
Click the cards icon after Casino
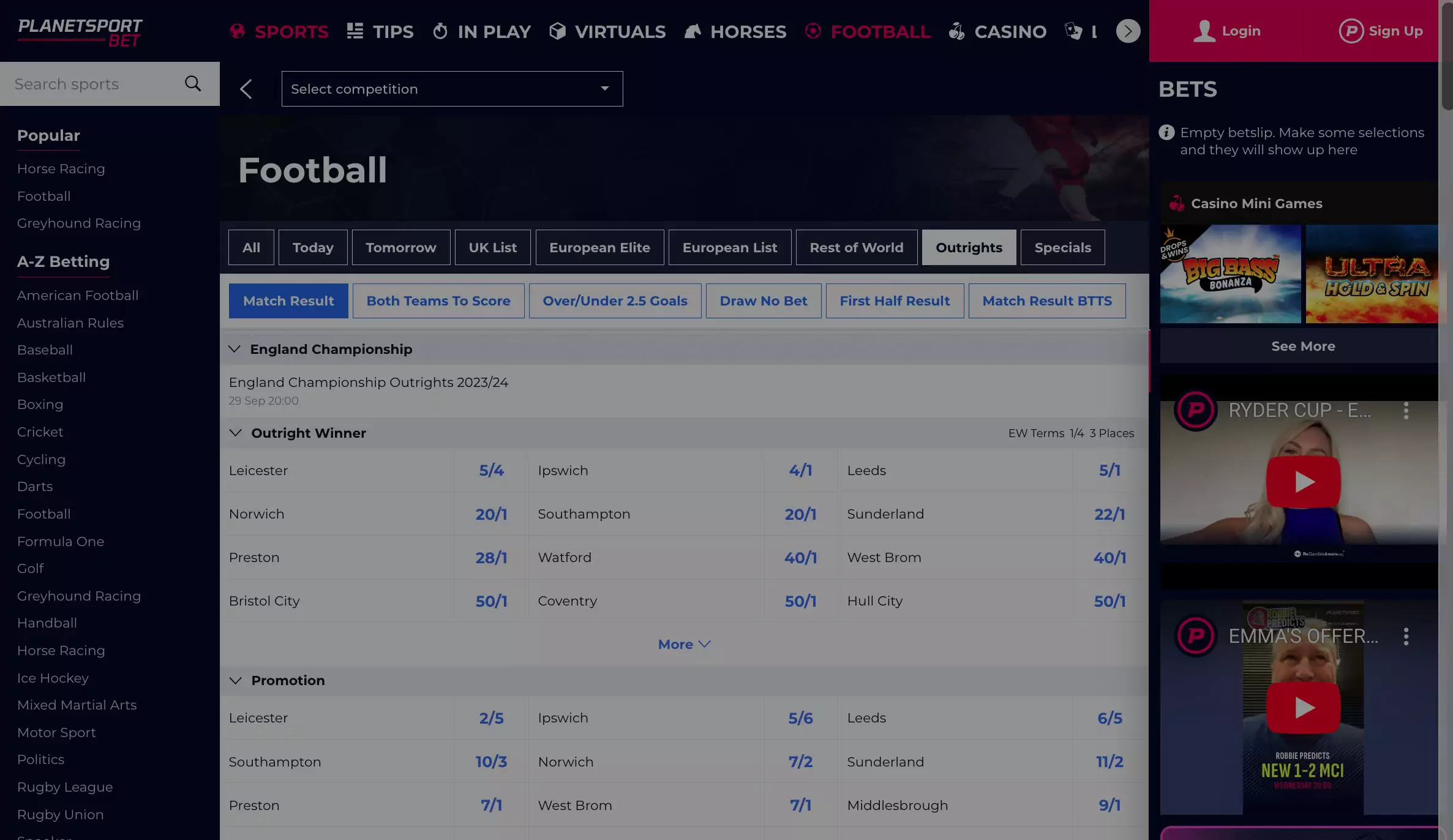point(1073,31)
